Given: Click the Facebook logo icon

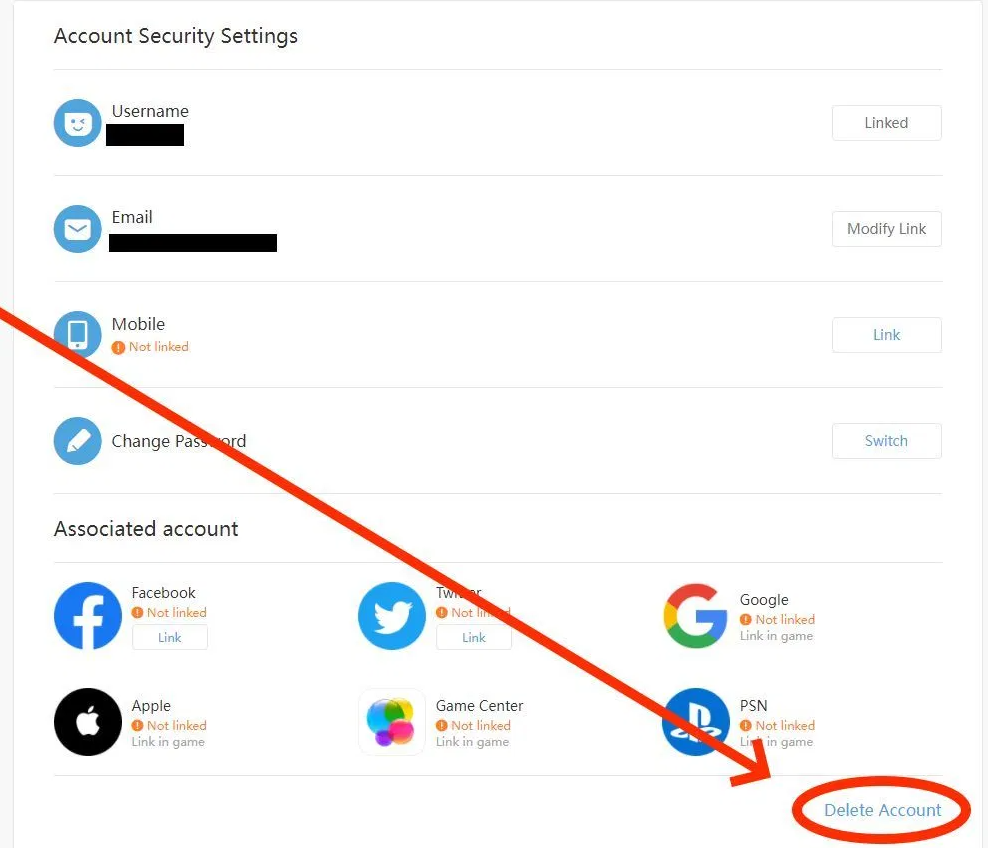Looking at the screenshot, I should pos(88,616).
